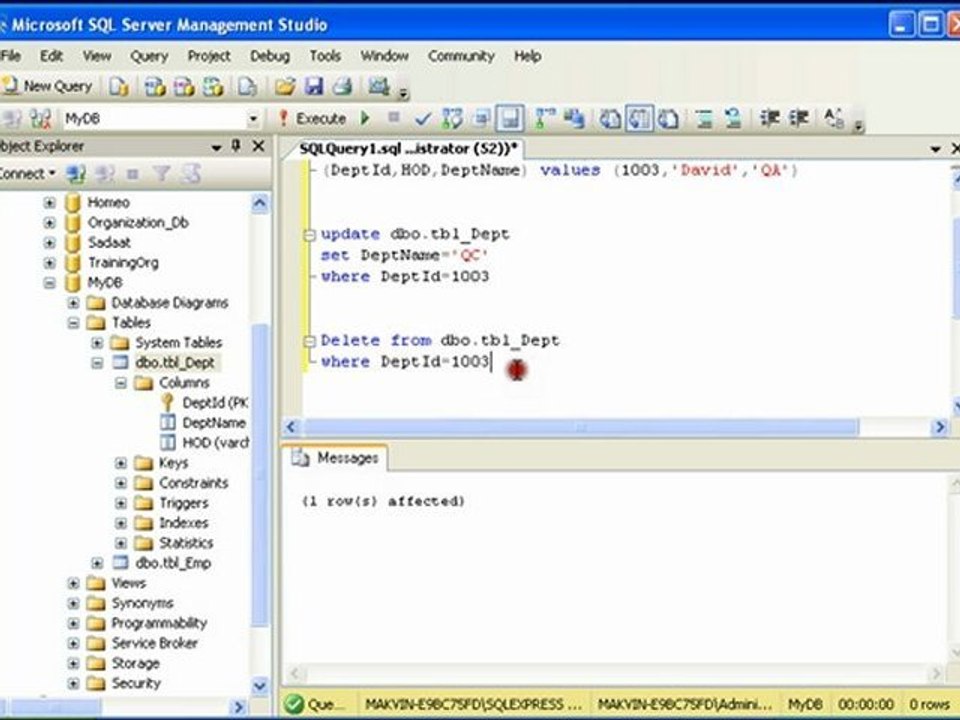
Task: Open the Tools menu
Action: pos(325,56)
